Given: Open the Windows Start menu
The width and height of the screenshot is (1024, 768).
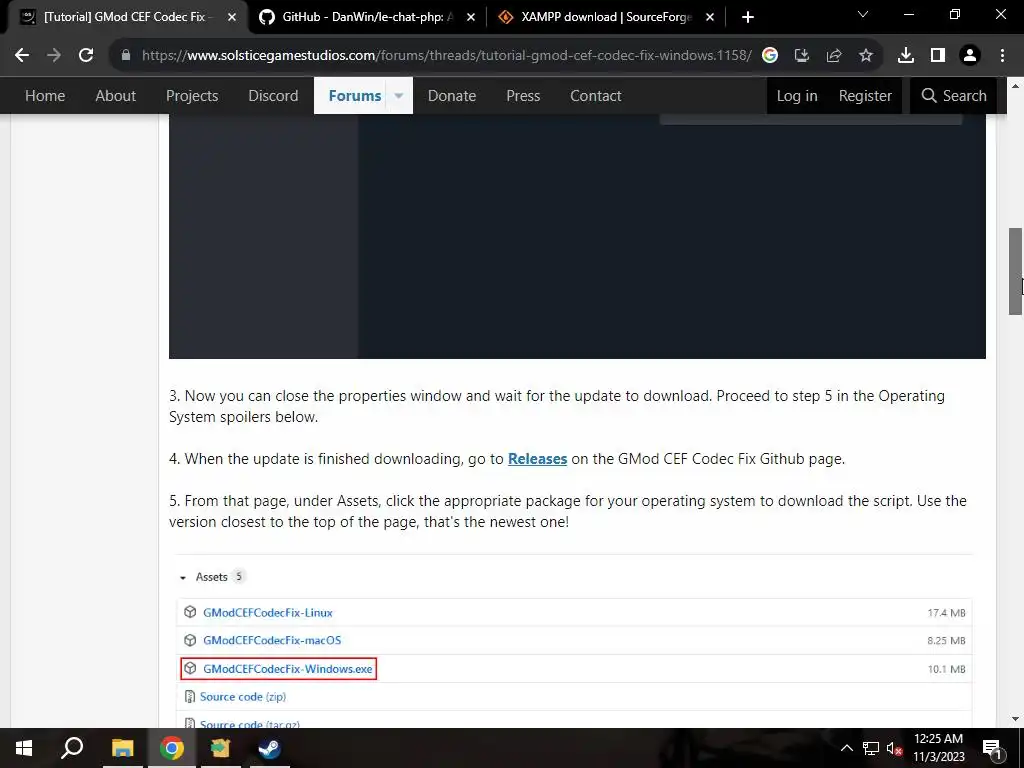Looking at the screenshot, I should [x=24, y=748].
